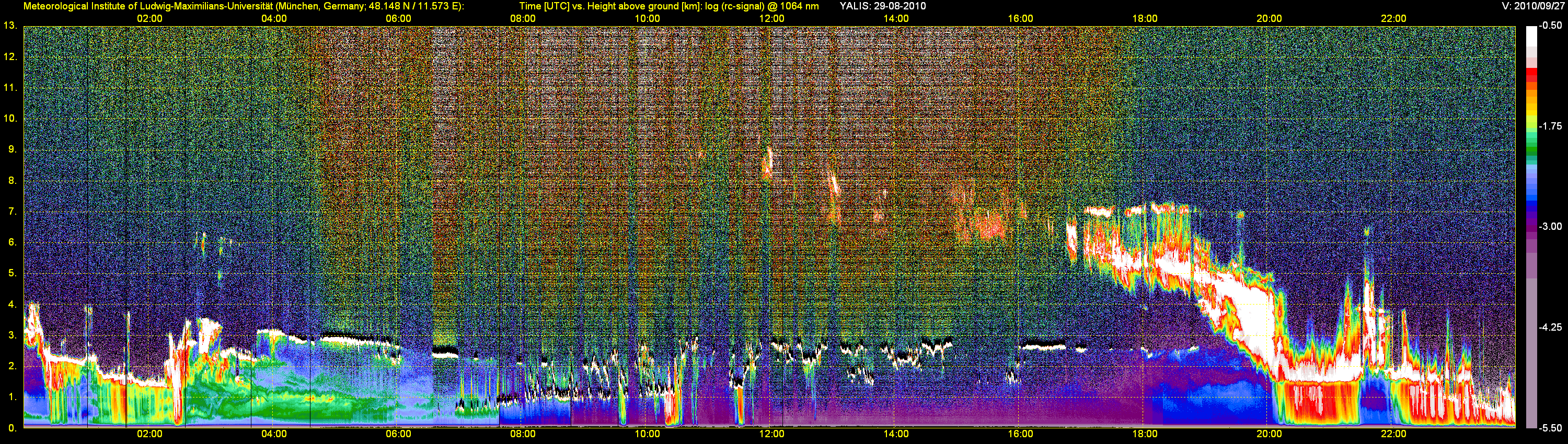This screenshot has height=444, width=1568.
Task: Click the 14:00 label on the bottom time axis
Action: coord(896,434)
